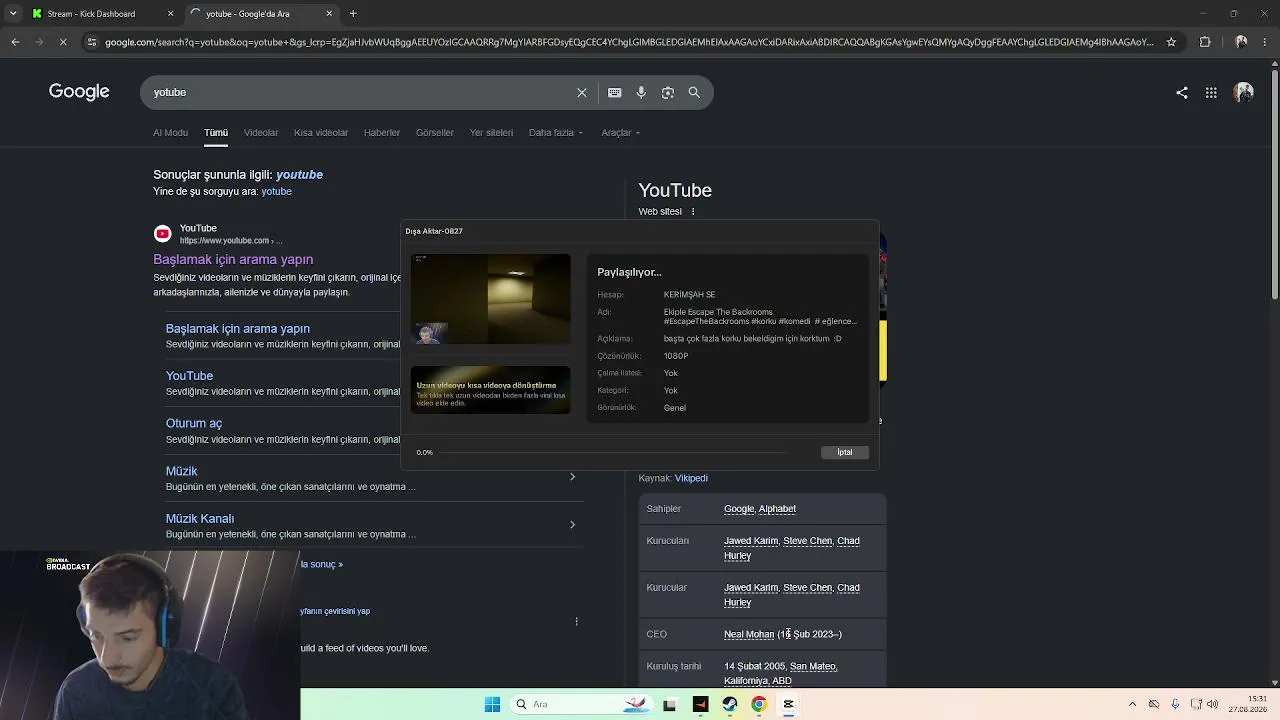Open the YouTube sitelink
Image resolution: width=1280 pixels, height=720 pixels.
[x=189, y=375]
